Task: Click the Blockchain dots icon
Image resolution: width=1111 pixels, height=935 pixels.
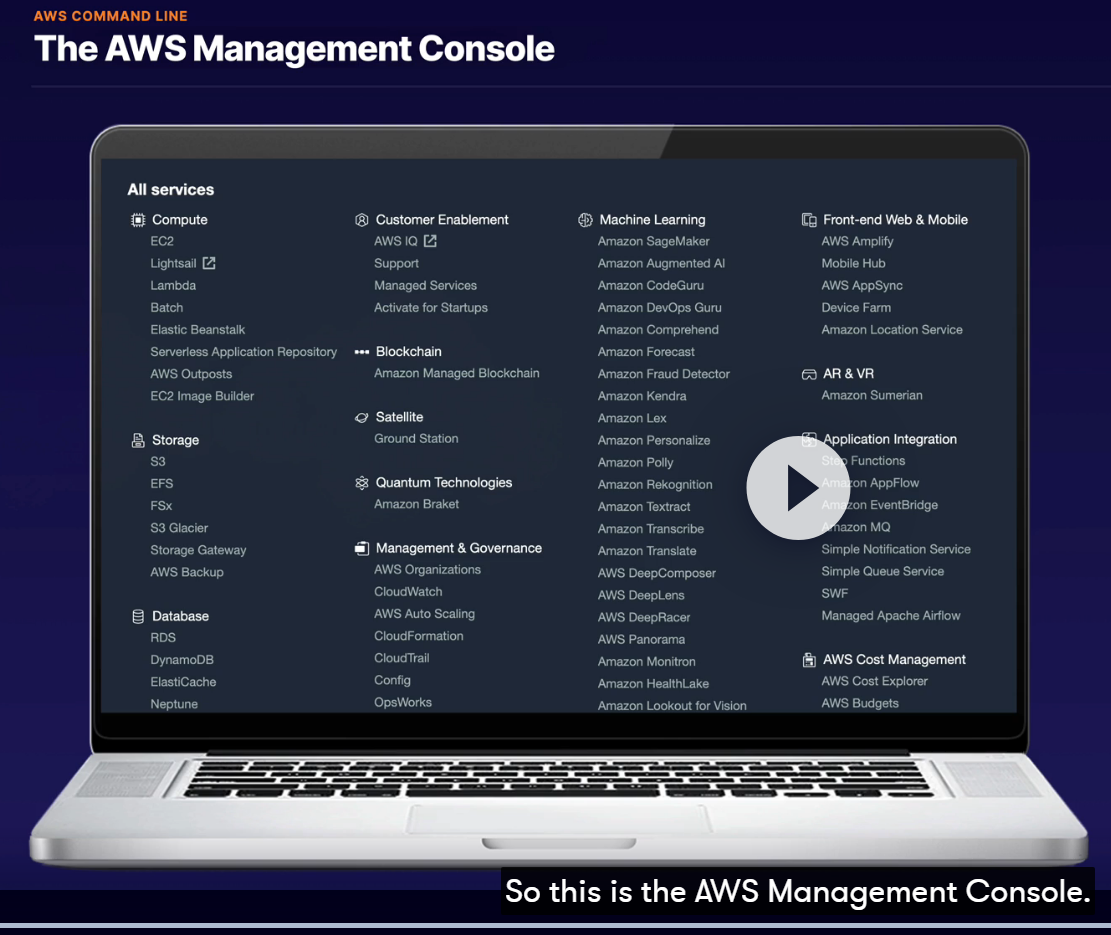Action: pyautogui.click(x=361, y=352)
